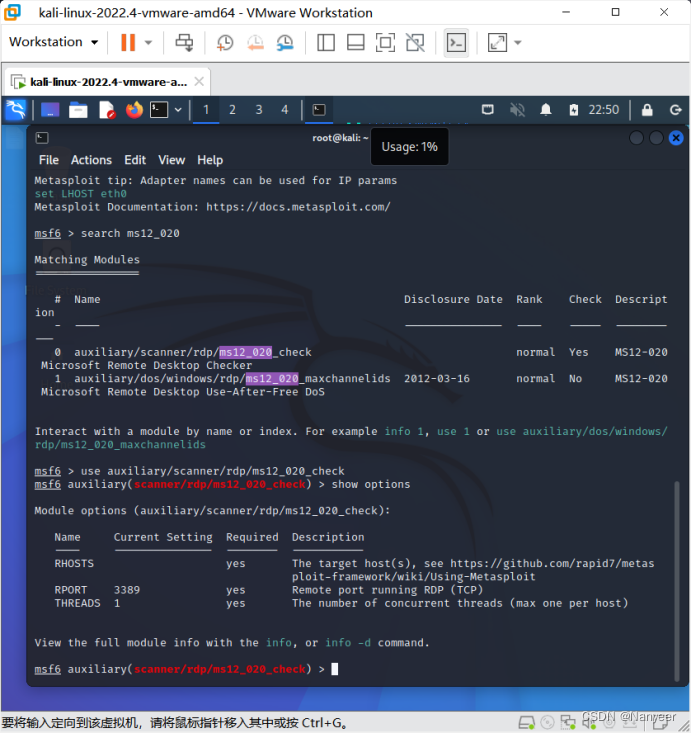Launch Firefox from the Kali panel
This screenshot has height=733, width=692.
pos(134,110)
